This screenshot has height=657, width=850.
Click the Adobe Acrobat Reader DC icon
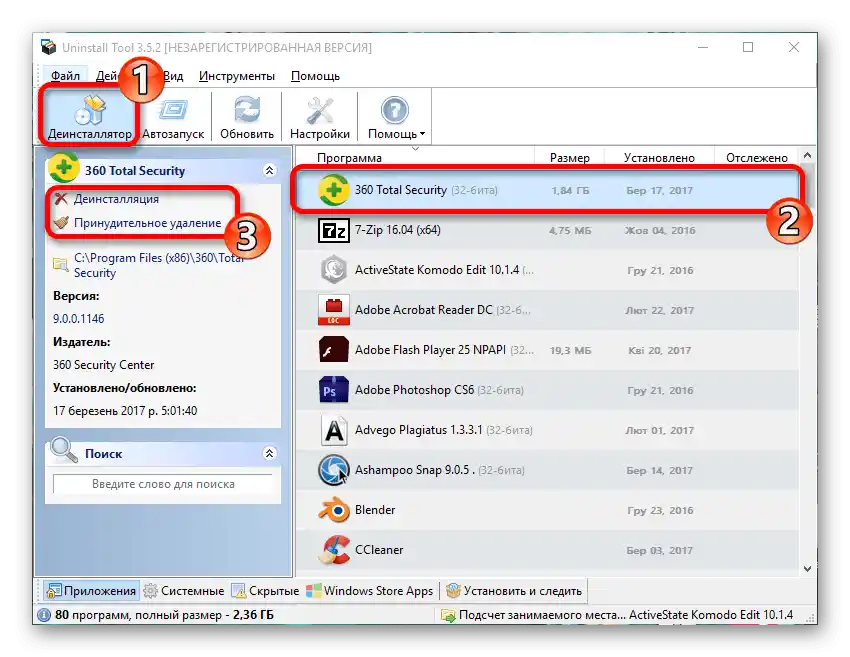pos(333,310)
